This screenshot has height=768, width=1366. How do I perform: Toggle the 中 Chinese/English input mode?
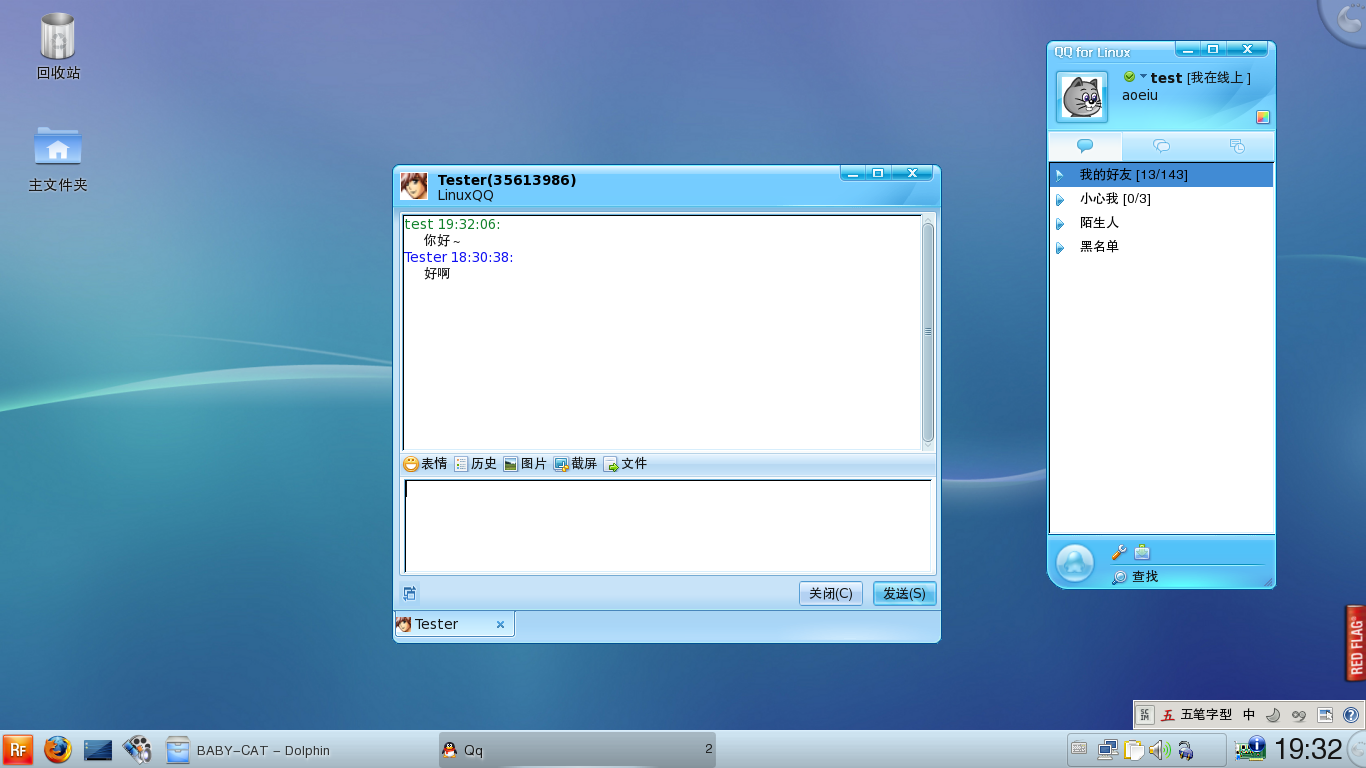(x=1249, y=715)
